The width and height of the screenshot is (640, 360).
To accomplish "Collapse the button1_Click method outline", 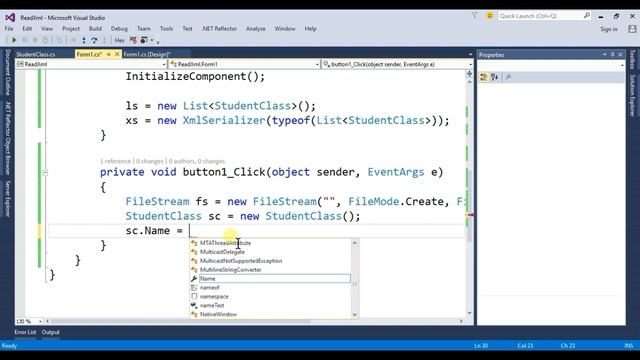I will pyautogui.click(x=45, y=173).
